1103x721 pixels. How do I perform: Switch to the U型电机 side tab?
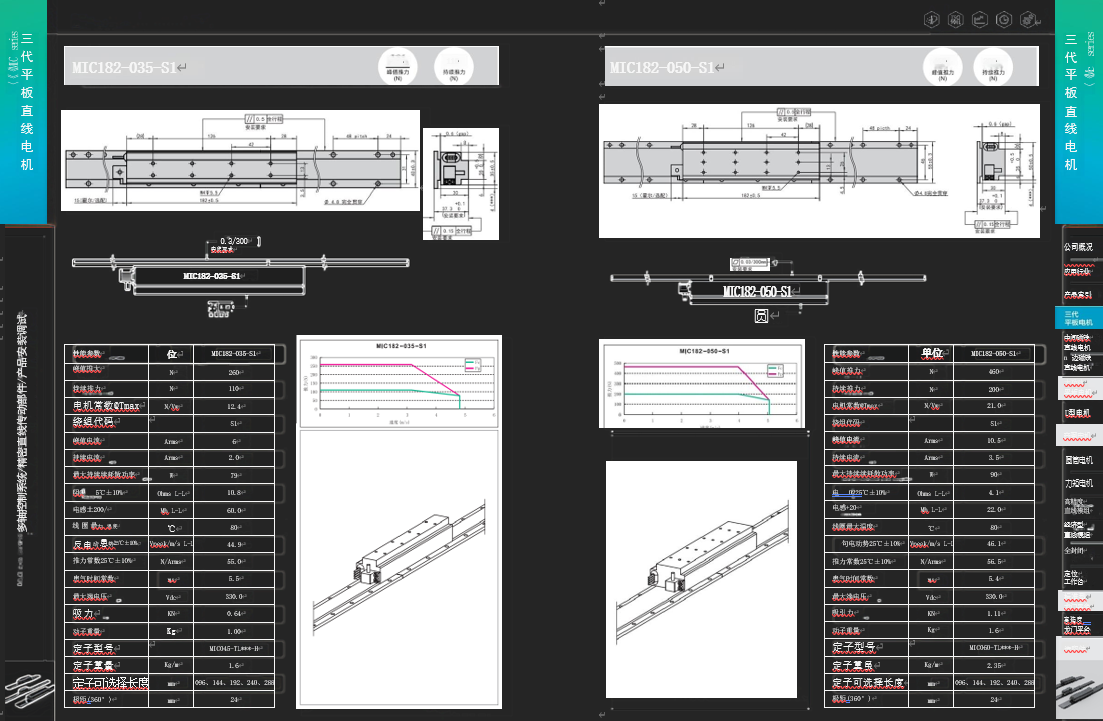pyautogui.click(x=1078, y=413)
